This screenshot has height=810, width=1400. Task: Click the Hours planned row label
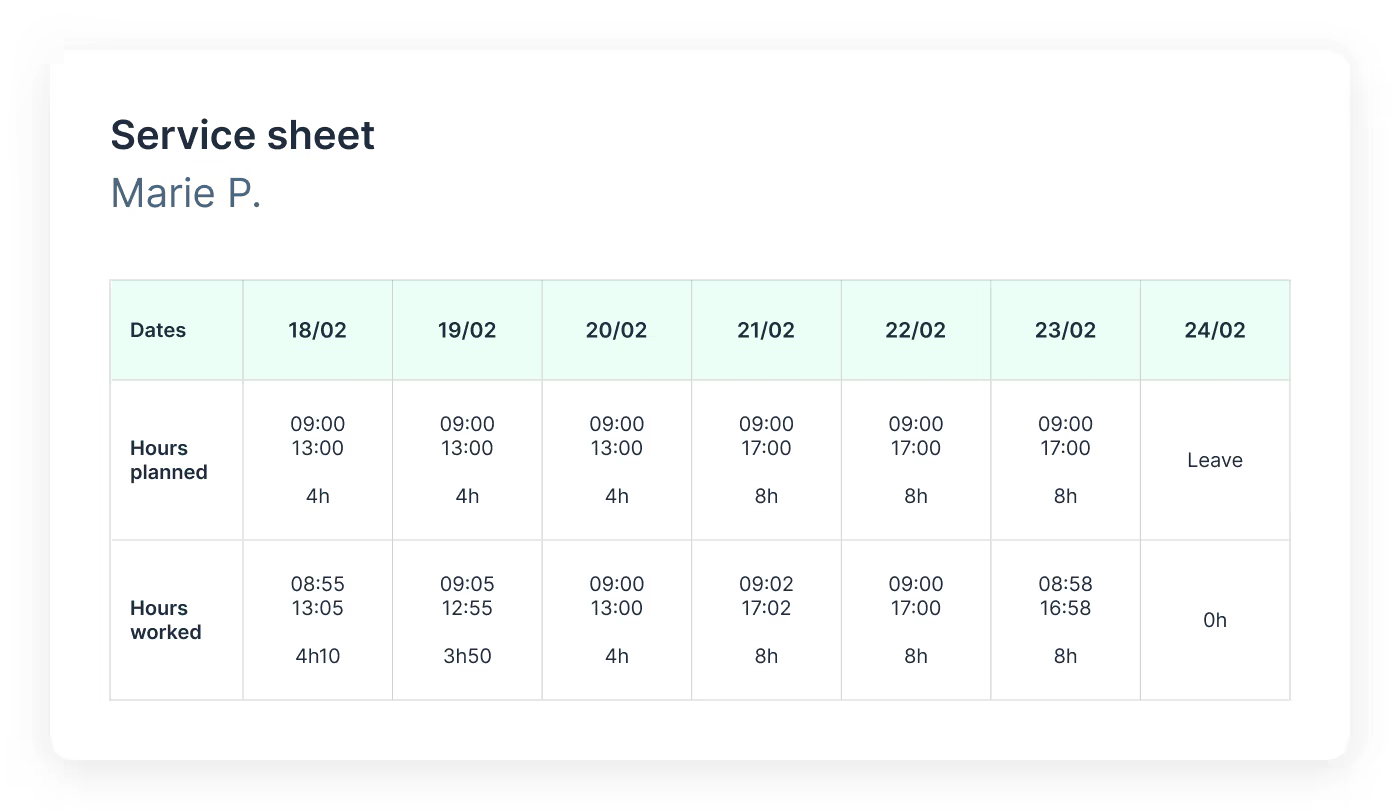click(169, 460)
